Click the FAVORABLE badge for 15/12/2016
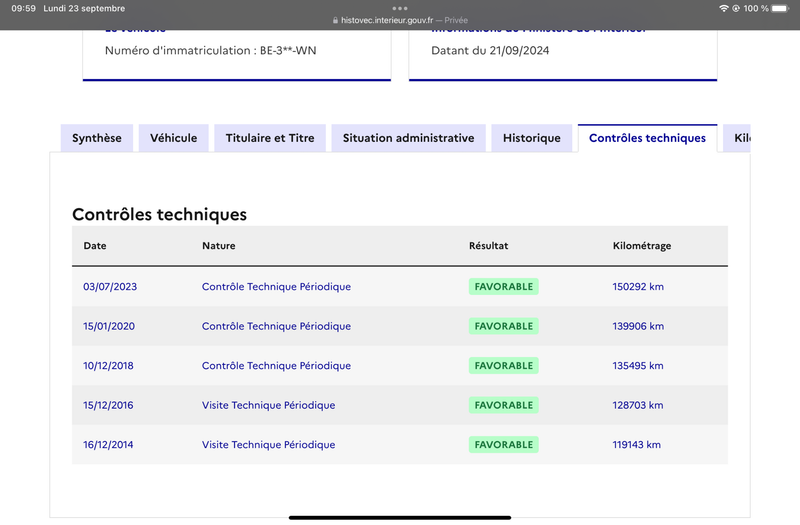800x525 pixels. pos(504,406)
